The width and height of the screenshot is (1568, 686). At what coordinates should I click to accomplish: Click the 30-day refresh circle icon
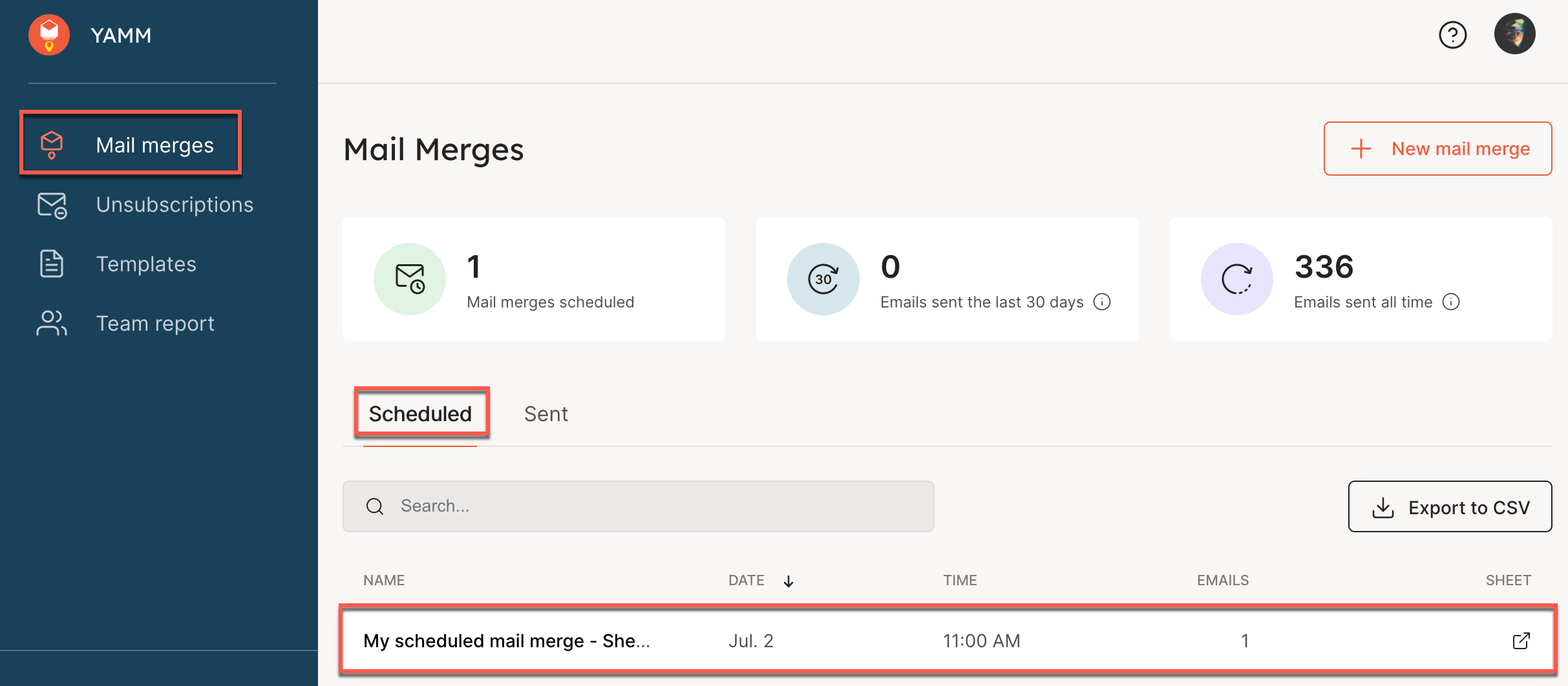[823, 279]
